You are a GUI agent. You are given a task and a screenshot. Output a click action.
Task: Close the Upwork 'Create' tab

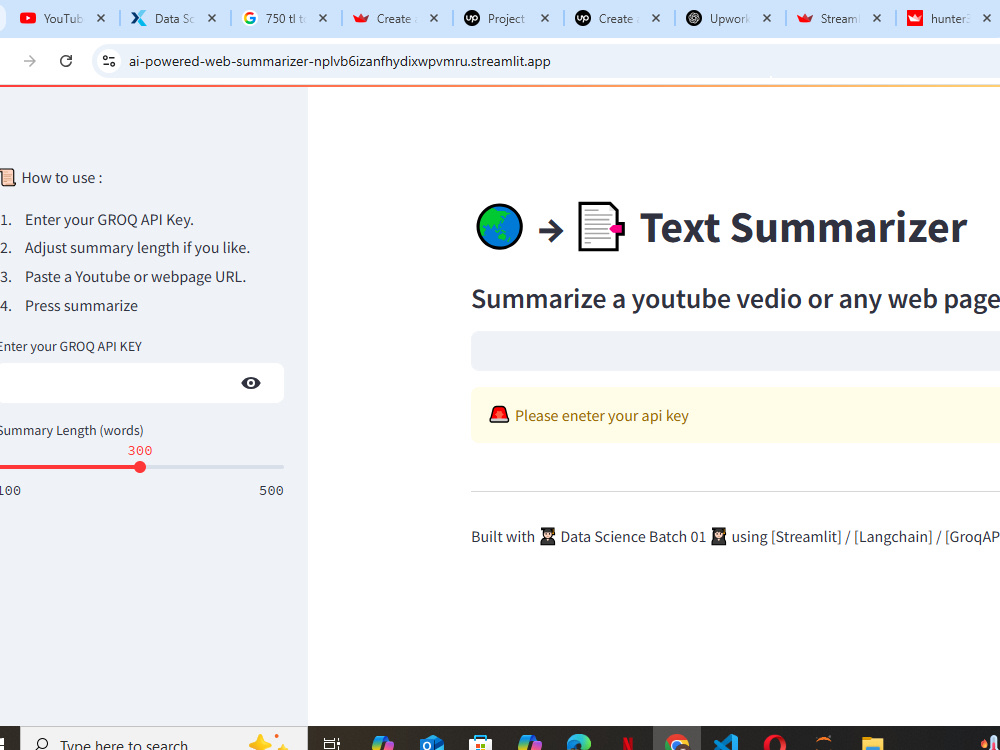[x=656, y=18]
